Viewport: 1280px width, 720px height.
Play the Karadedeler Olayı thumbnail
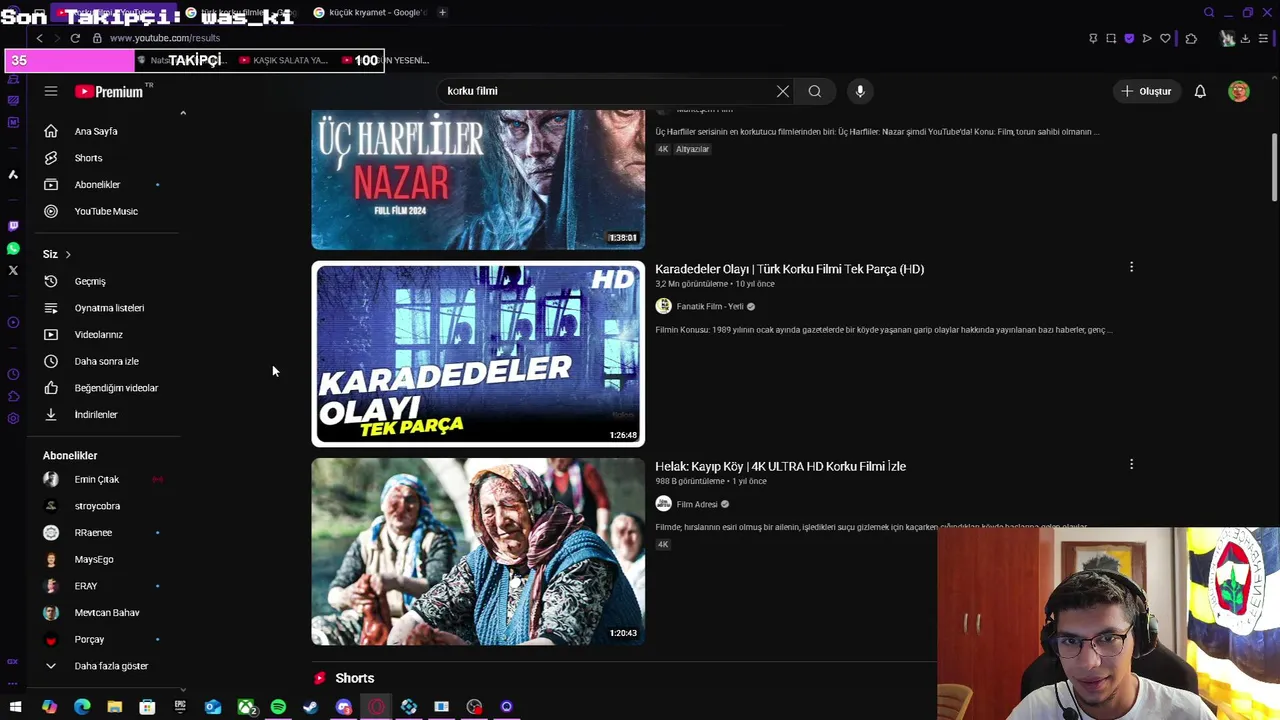(478, 354)
